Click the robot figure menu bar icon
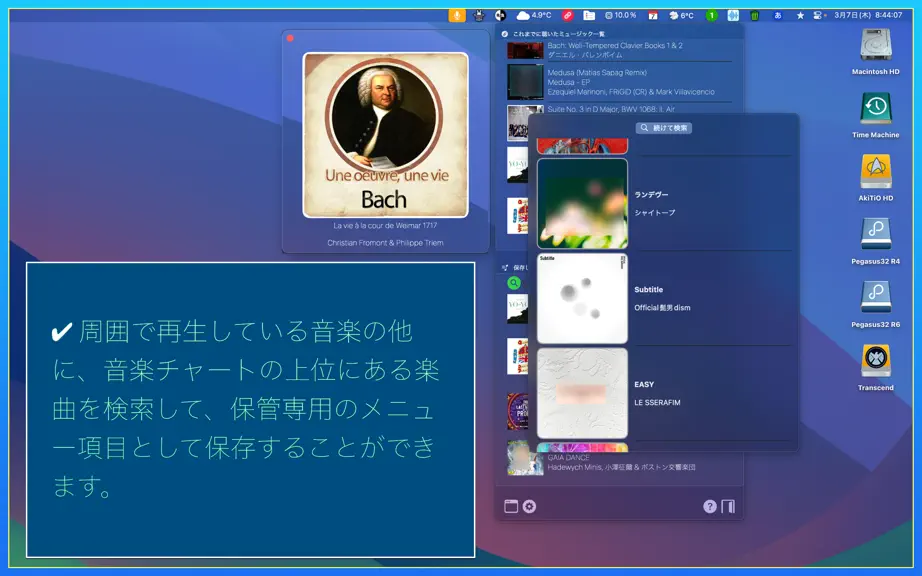This screenshot has height=576, width=922. point(479,15)
